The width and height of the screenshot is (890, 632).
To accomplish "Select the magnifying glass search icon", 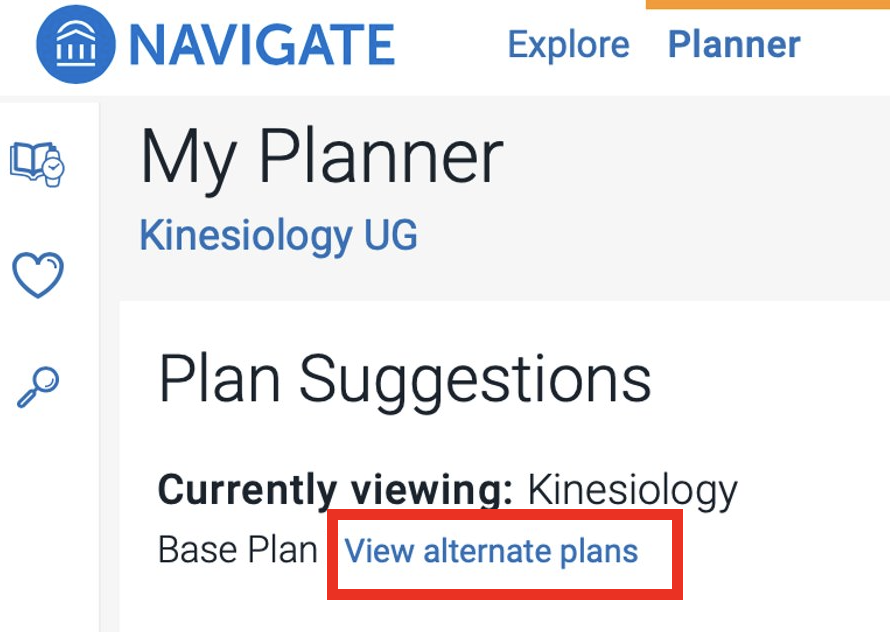I will [38, 387].
